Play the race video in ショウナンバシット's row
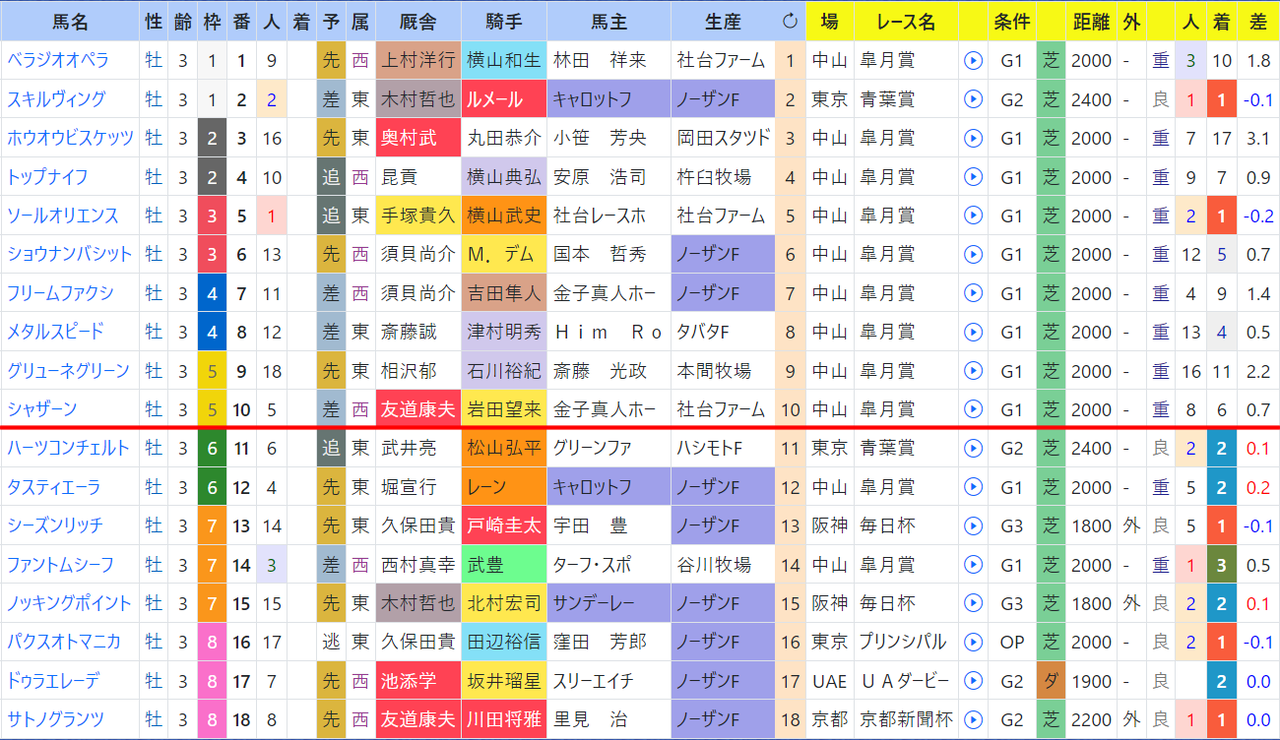1280x740 pixels. click(973, 254)
